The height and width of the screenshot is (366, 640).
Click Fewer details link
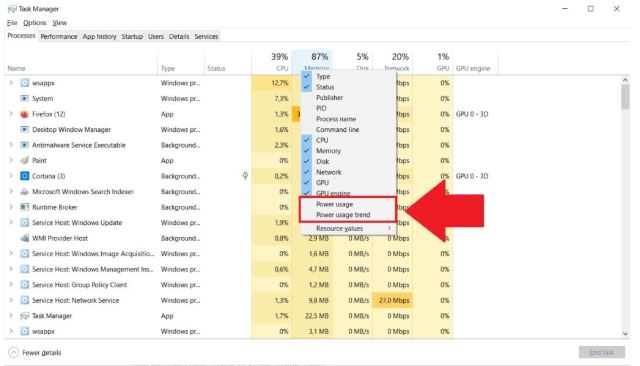[x=42, y=353]
